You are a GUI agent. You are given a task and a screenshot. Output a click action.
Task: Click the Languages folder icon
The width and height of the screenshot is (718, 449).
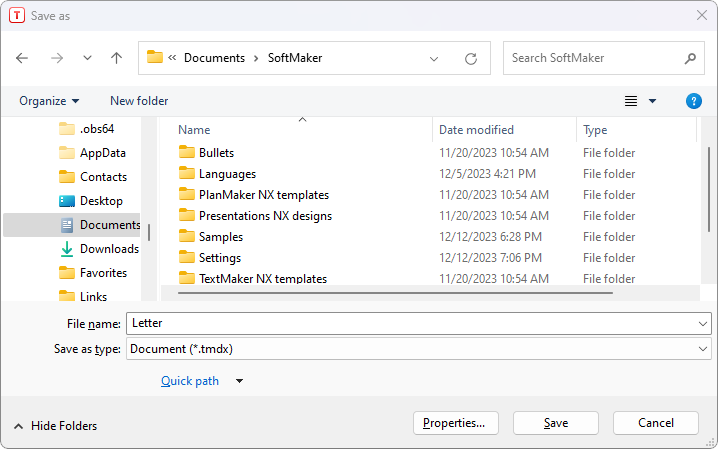click(x=186, y=173)
